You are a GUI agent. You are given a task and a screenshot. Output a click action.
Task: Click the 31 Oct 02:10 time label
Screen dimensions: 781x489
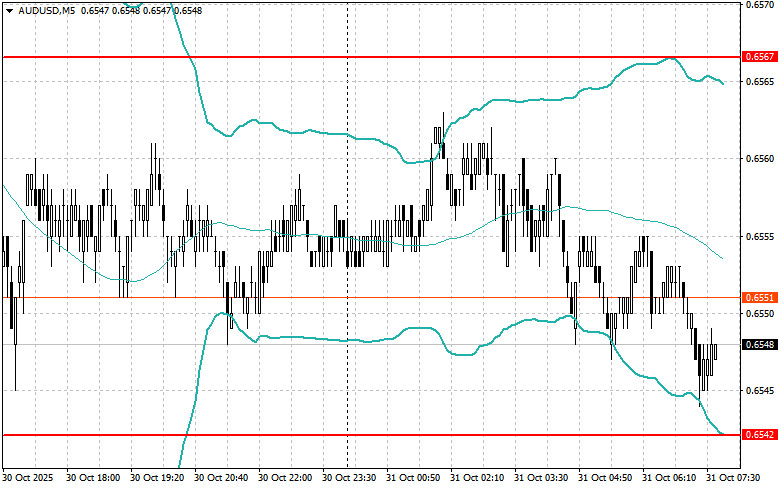477,478
